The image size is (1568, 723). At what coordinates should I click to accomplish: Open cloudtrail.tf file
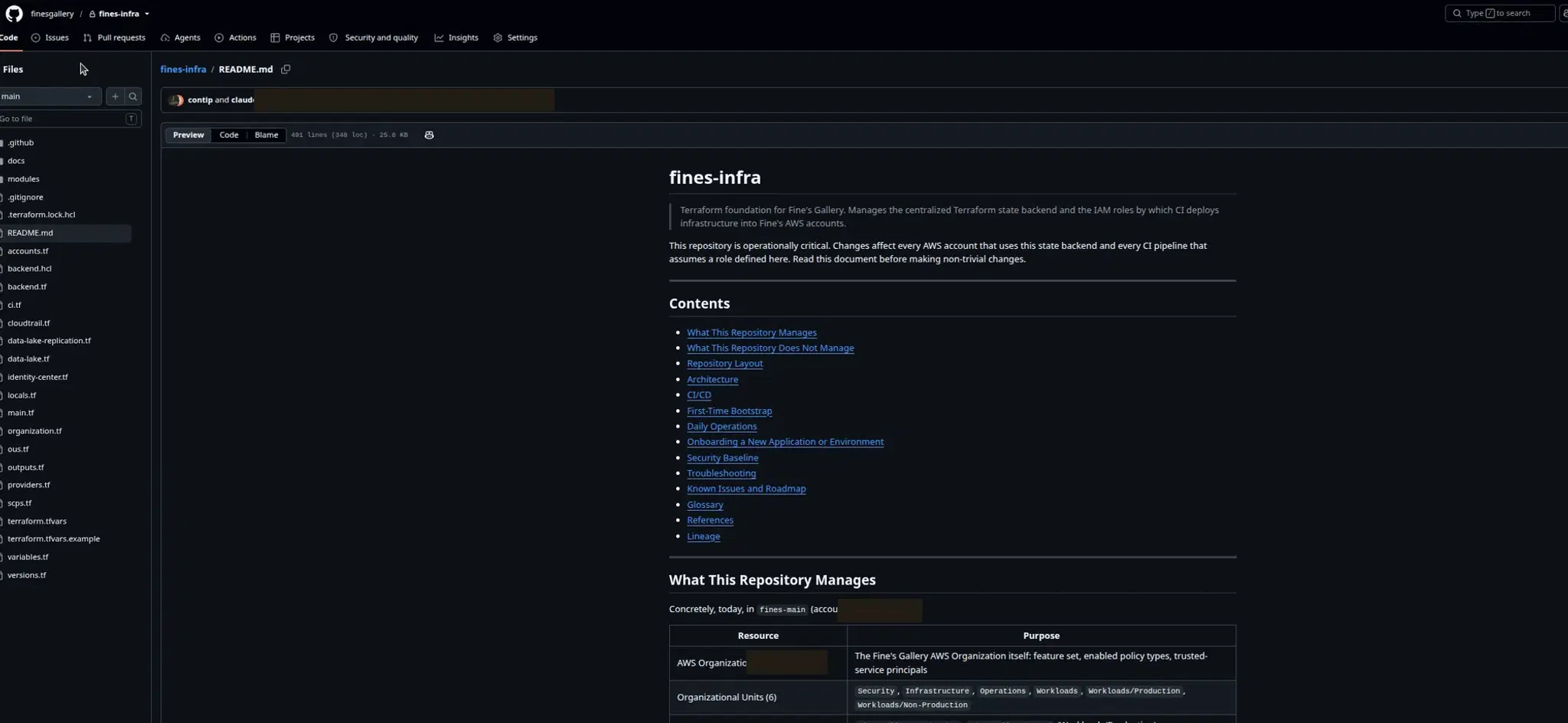point(28,323)
